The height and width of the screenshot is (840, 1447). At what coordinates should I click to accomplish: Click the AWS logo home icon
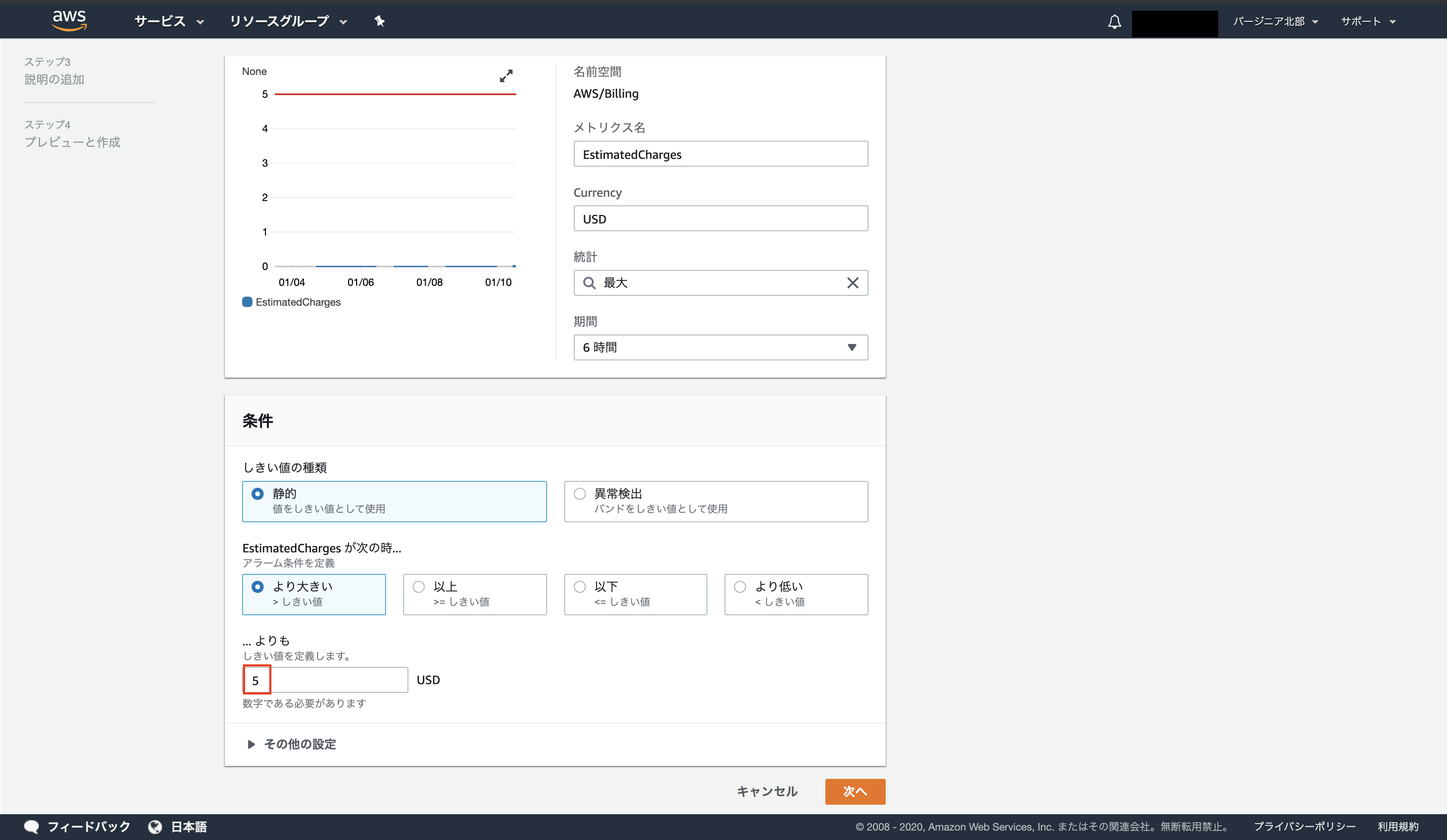[69, 20]
